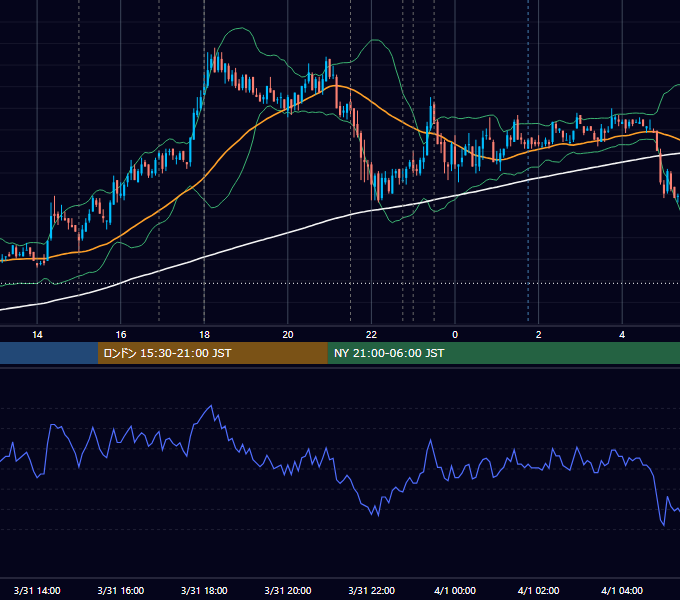
Task: Click the '3/31 14:00' time axis label
Action: tap(37, 590)
